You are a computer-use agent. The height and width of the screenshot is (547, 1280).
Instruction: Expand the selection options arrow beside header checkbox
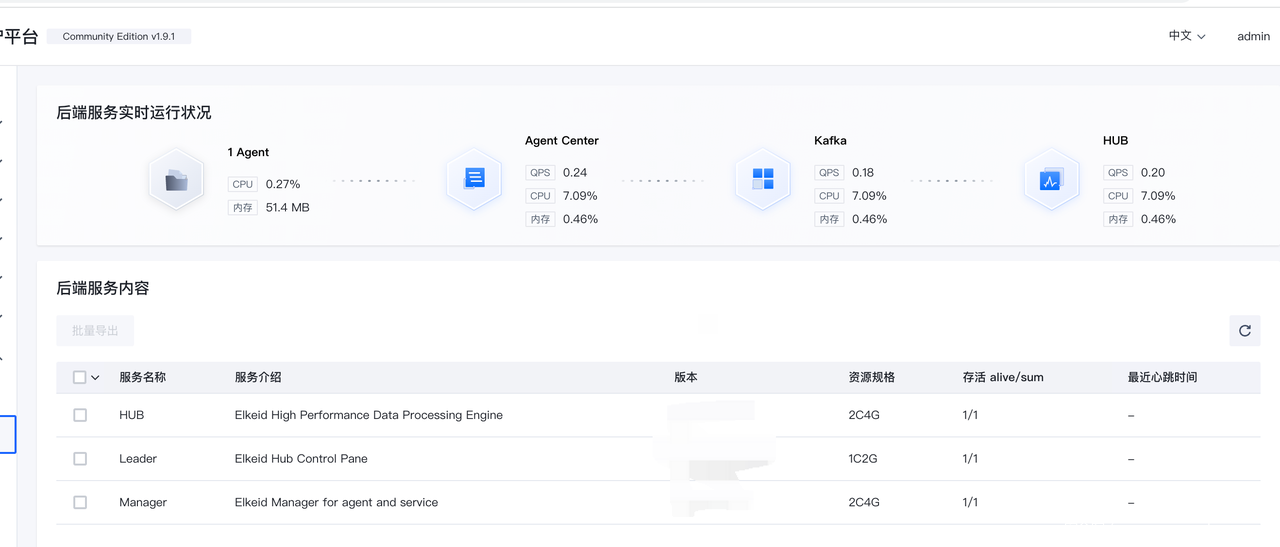pyautogui.click(x=96, y=378)
